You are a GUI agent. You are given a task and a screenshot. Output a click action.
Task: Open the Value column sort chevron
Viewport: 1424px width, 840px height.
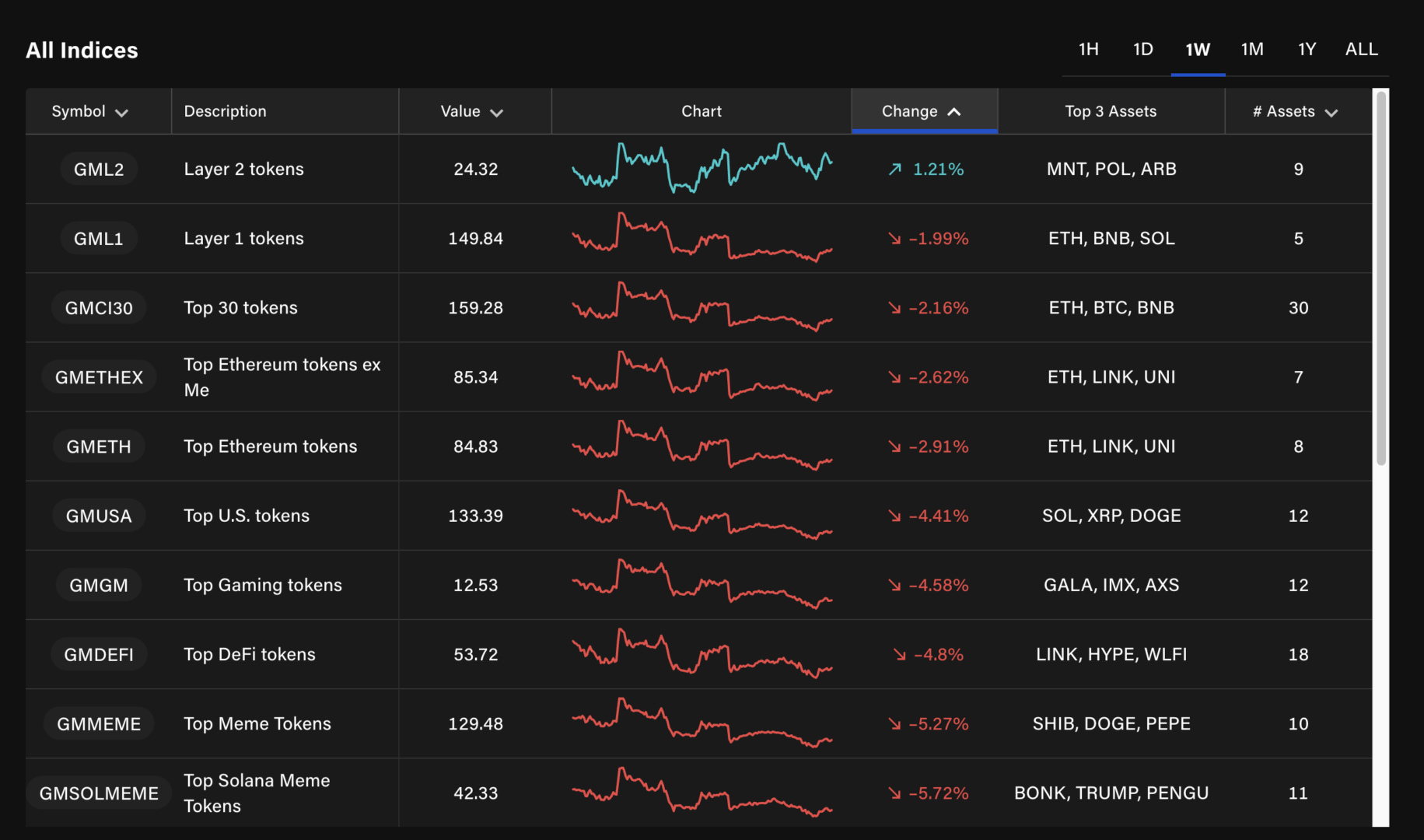coord(497,111)
